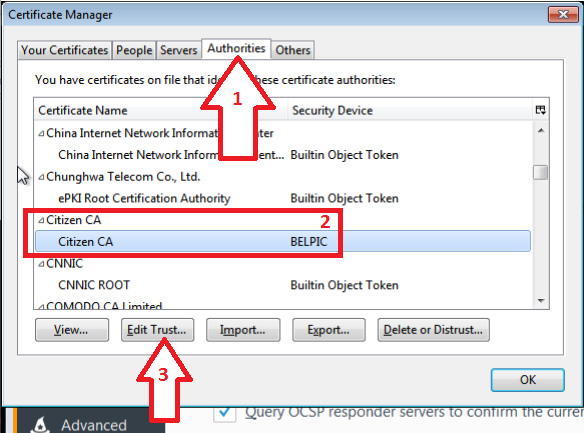Click the scroll down arrow of the certificate list
Viewport: 584px width, 433px height.
541,300
